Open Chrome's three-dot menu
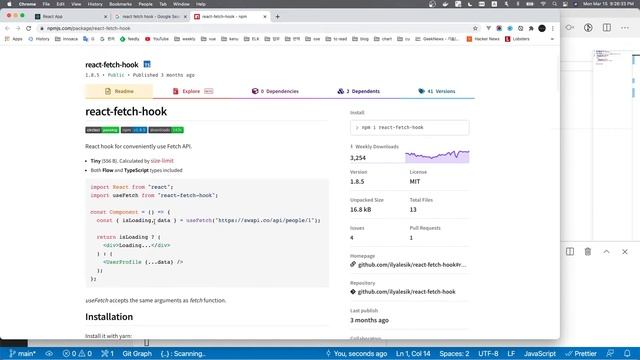640x360 pixels. (x=553, y=28)
